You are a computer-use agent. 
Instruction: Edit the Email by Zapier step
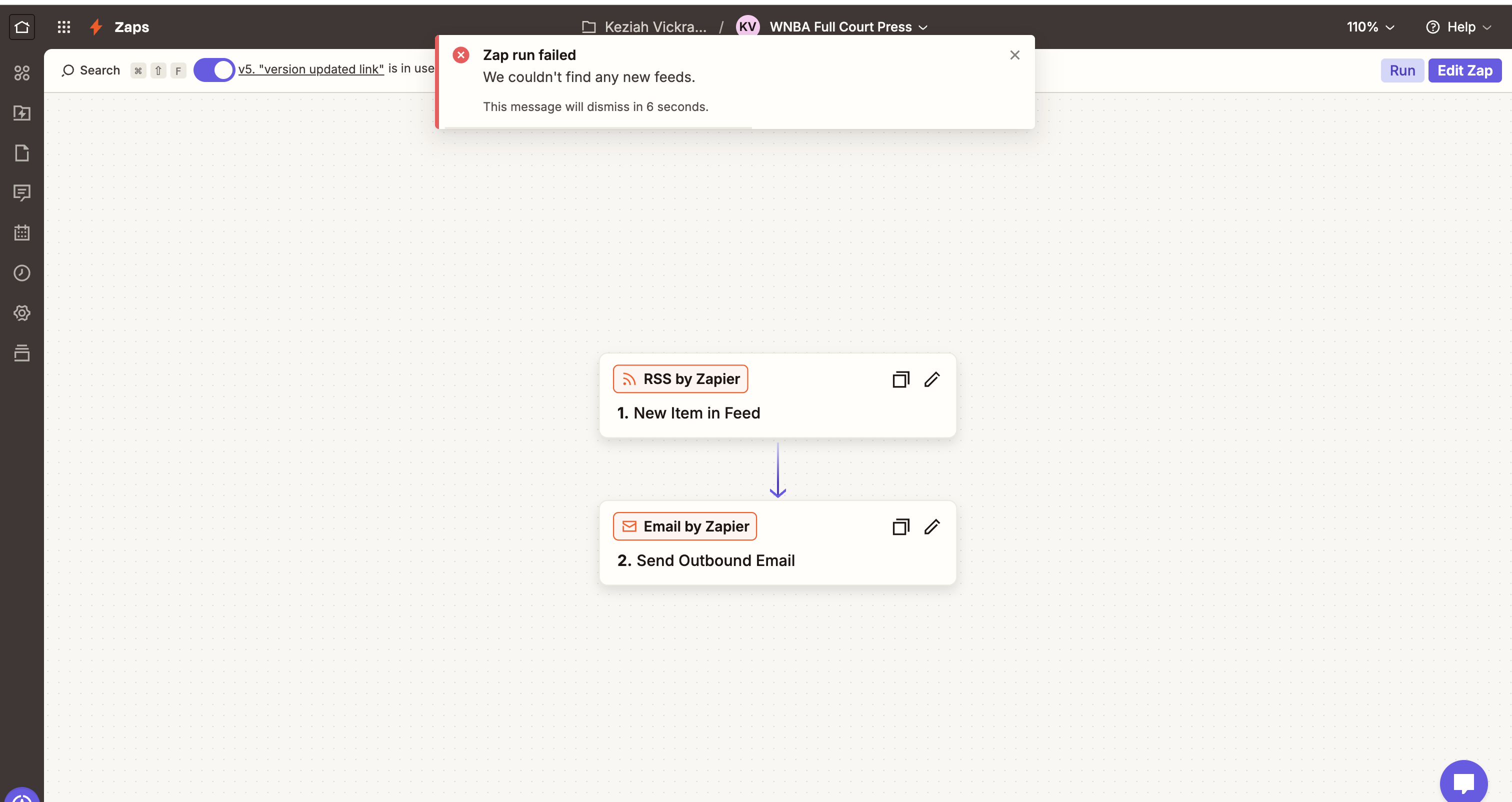932,526
